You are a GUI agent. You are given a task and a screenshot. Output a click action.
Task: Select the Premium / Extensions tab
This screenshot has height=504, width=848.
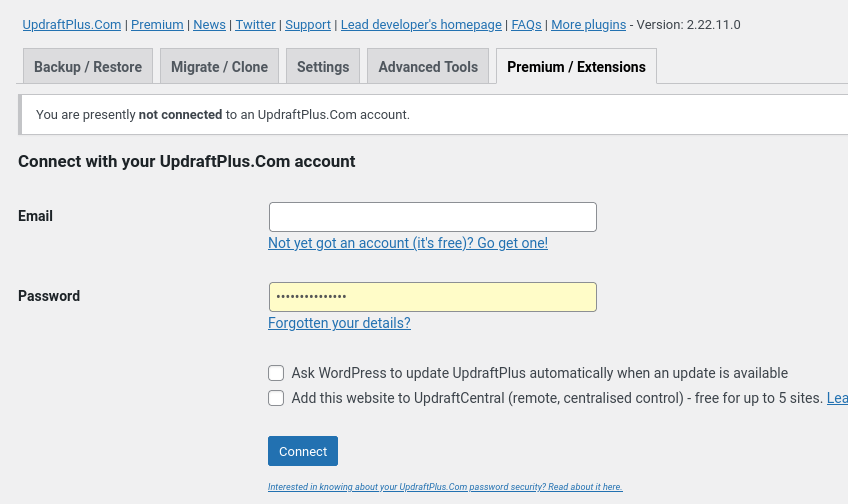[576, 67]
